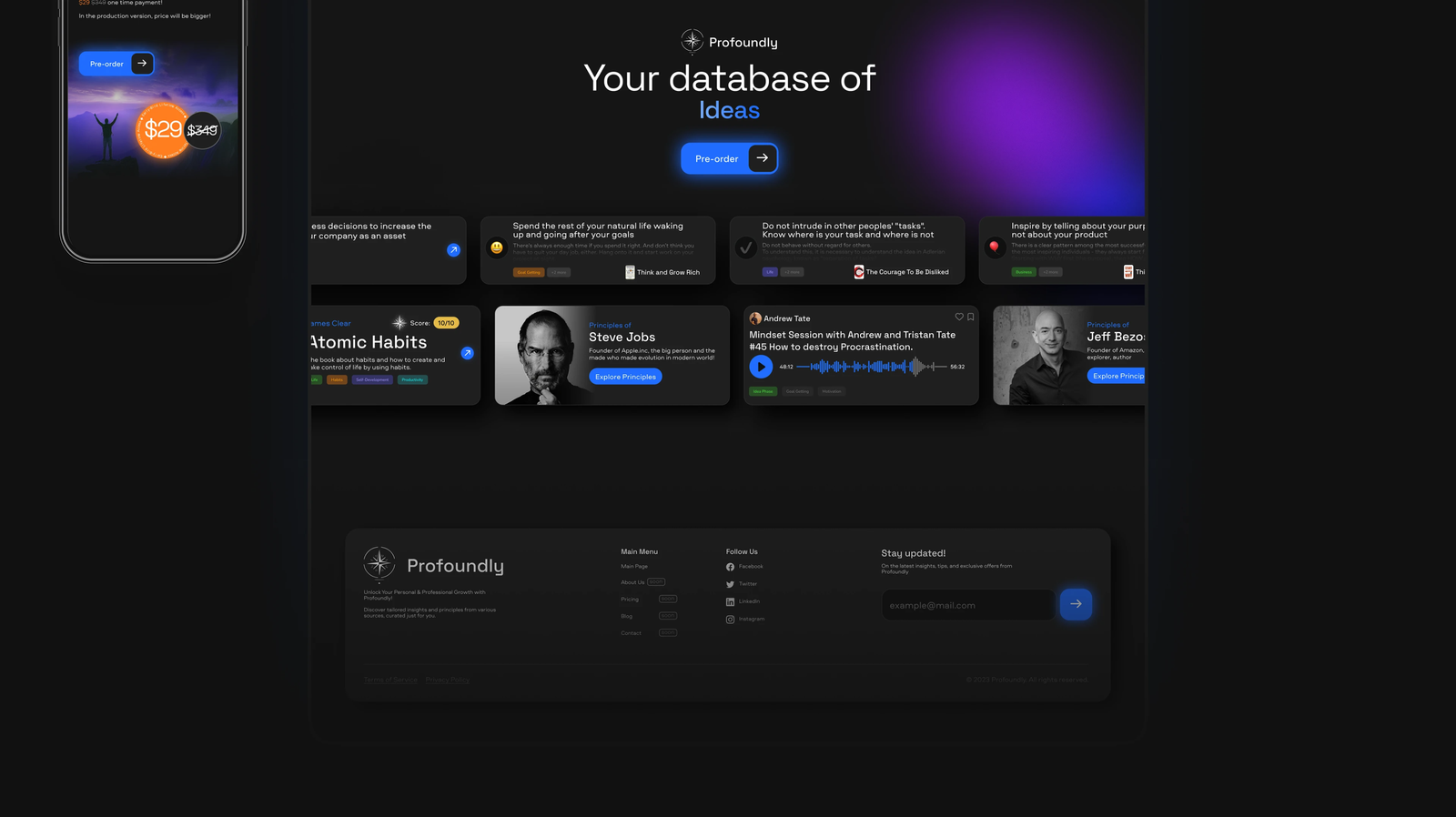
Task: Select Pricing in the footer Main Menu
Action: click(x=630, y=600)
